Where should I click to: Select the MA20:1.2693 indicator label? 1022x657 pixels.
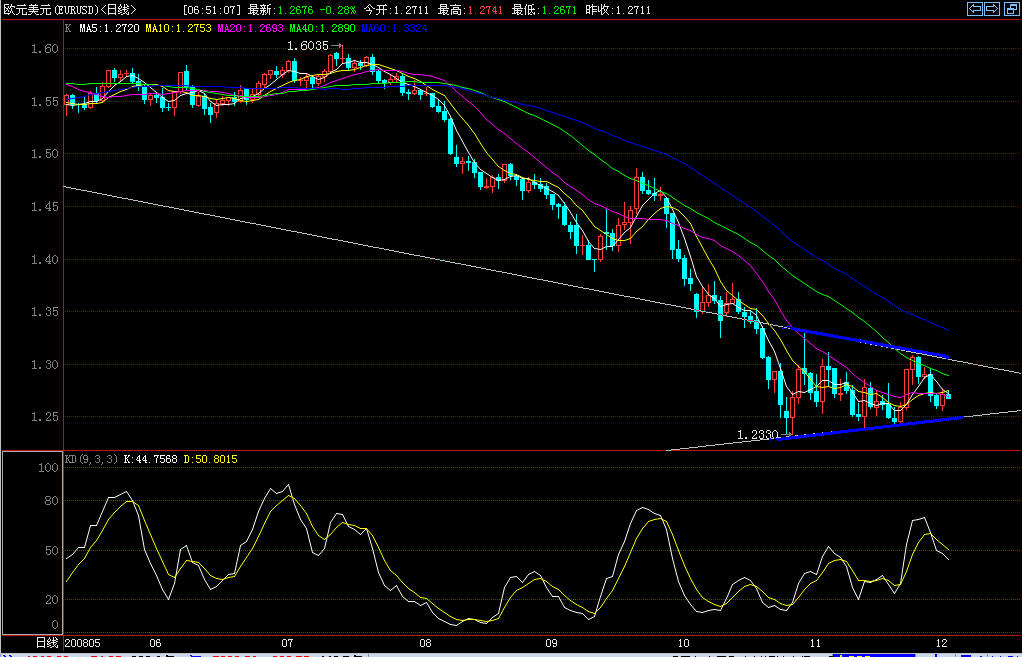(x=250, y=28)
